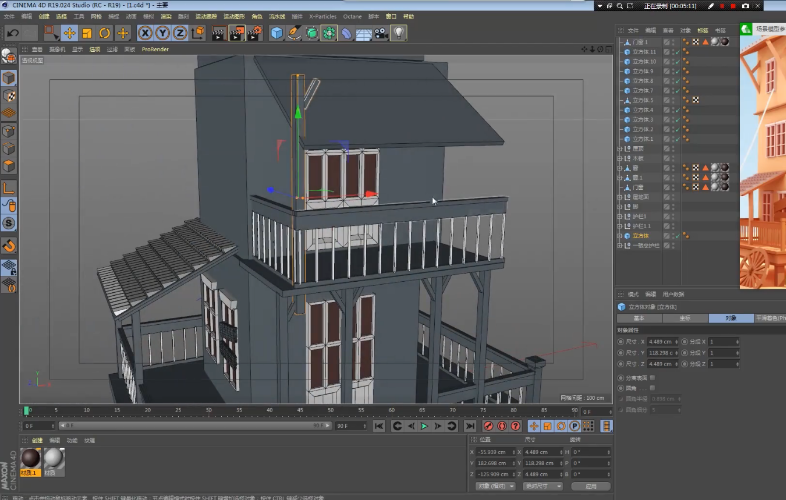Add a light using the bulb icon
Image resolution: width=786 pixels, height=500 pixels.
pyautogui.click(x=399, y=33)
